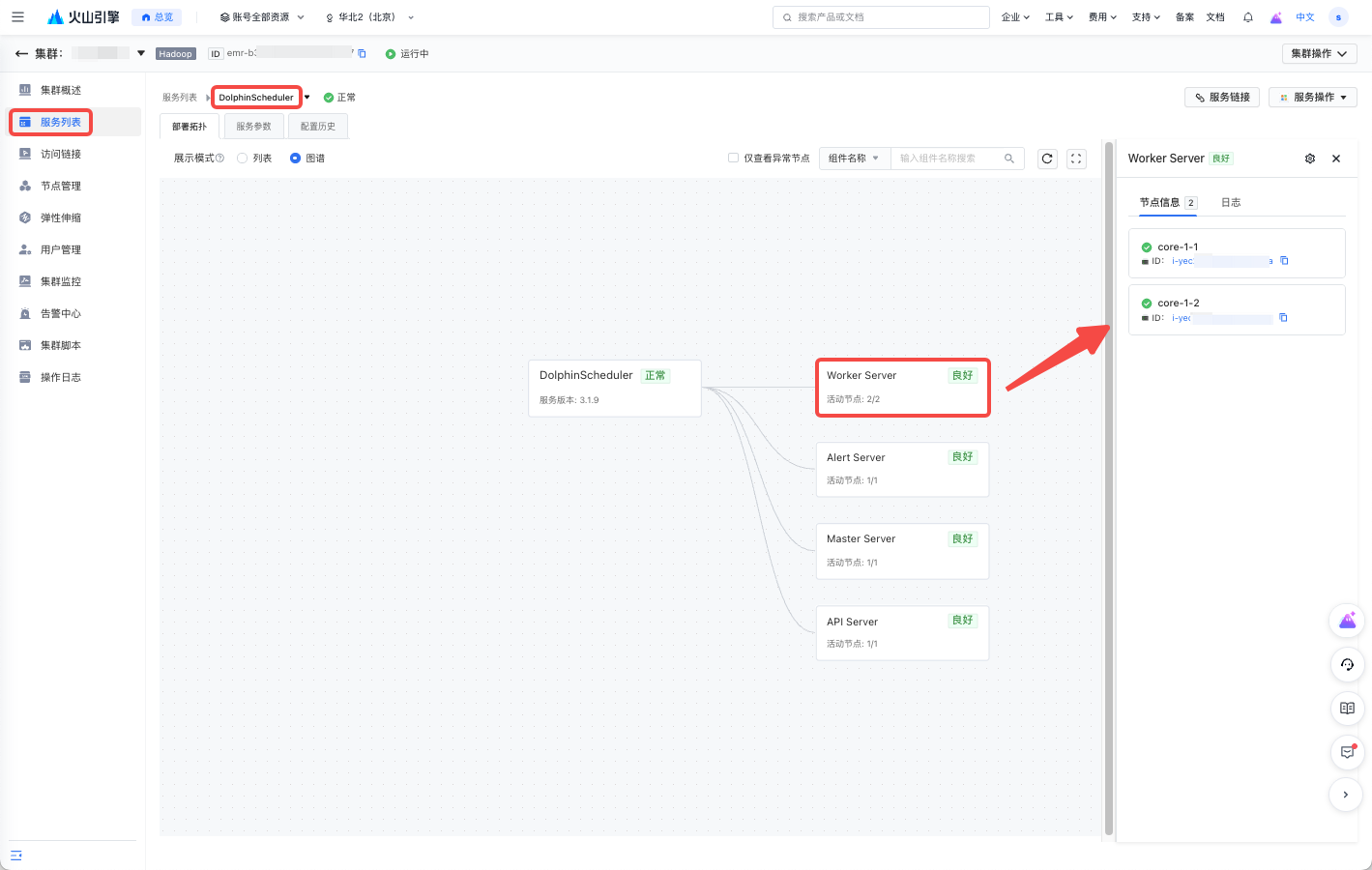Expand the 企业 menu

pos(1015,17)
